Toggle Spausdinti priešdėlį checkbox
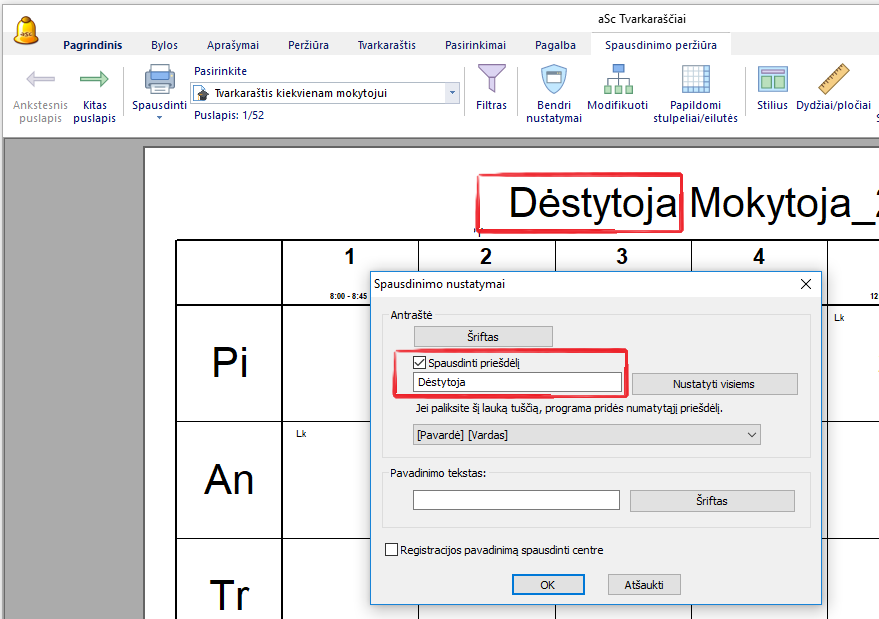The width and height of the screenshot is (879, 619). pos(421,363)
